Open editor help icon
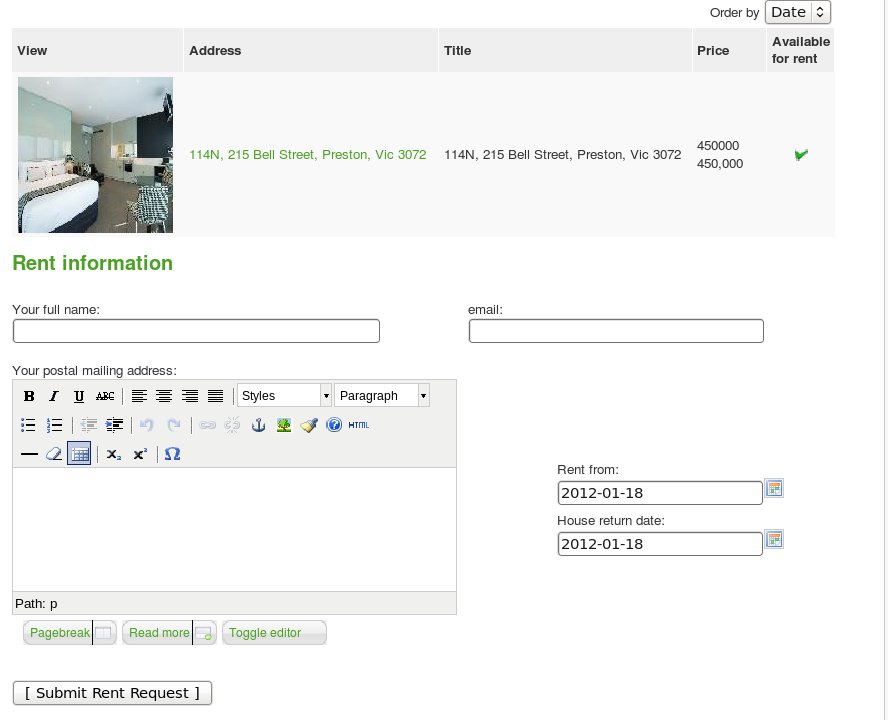 pos(334,425)
